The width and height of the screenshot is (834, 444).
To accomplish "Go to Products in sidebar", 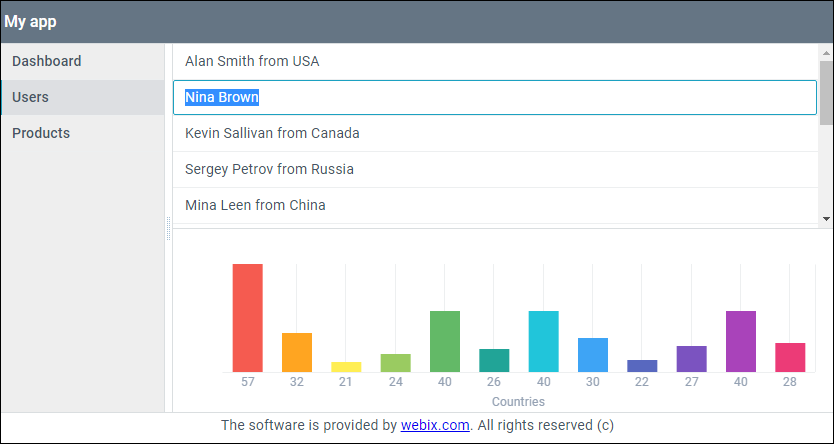I will pyautogui.click(x=41, y=133).
